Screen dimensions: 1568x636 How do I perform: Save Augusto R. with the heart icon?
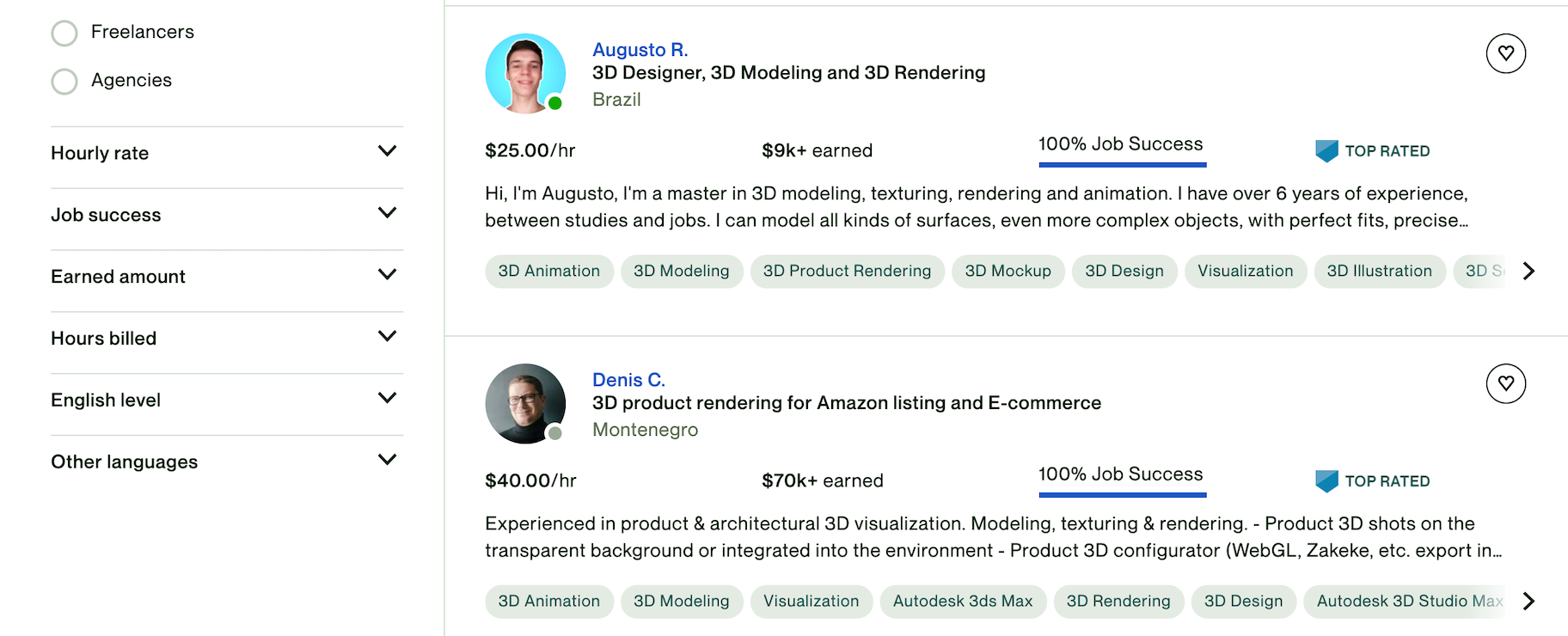[1505, 53]
